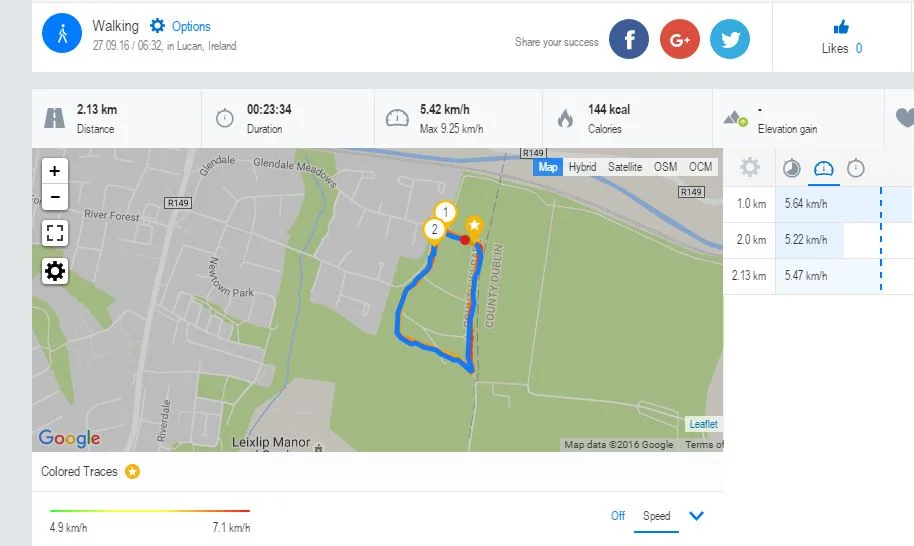Click the splits table settings gear
This screenshot has height=546, width=914.
[x=750, y=168]
